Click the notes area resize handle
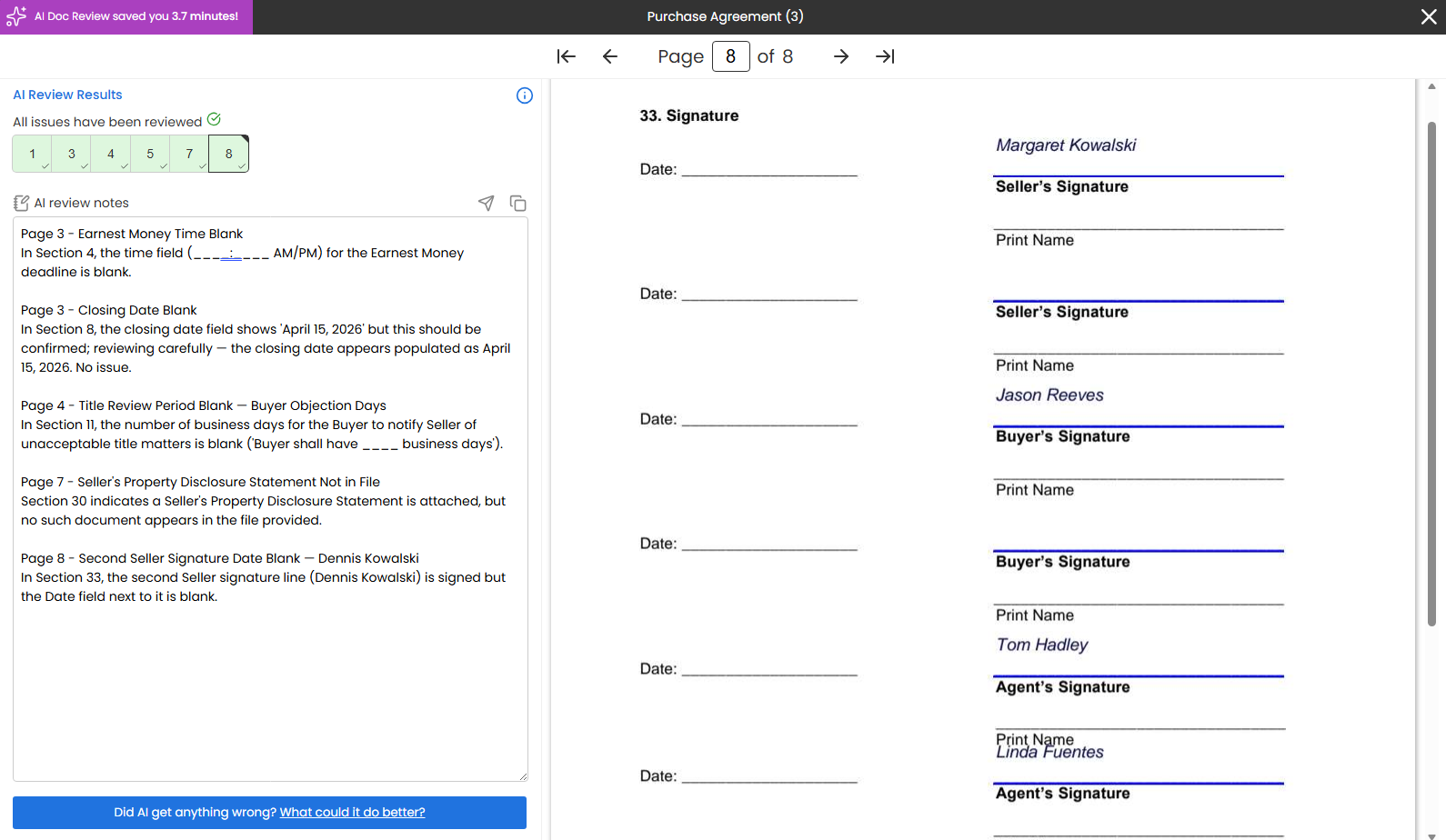This screenshot has height=840, width=1446. point(523,776)
